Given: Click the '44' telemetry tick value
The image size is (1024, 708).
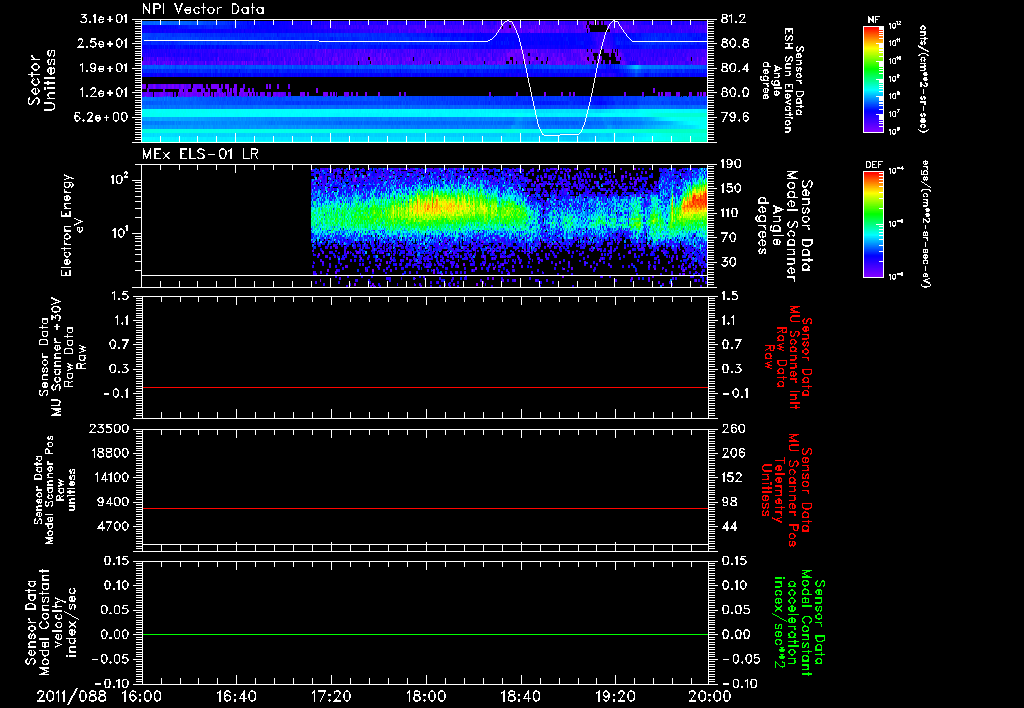Looking at the screenshot, I should coord(729,526).
